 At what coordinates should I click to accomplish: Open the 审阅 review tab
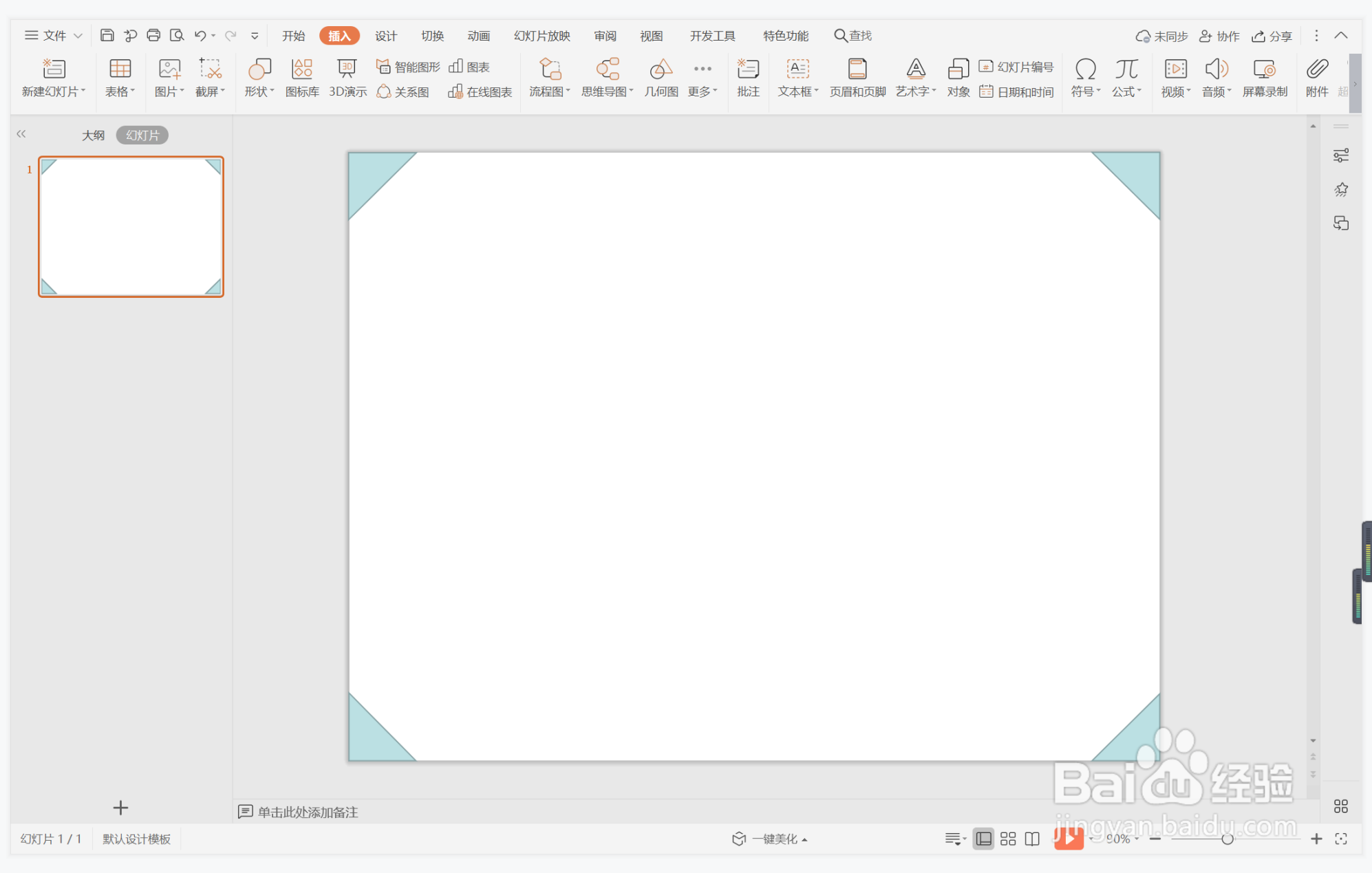pos(605,36)
